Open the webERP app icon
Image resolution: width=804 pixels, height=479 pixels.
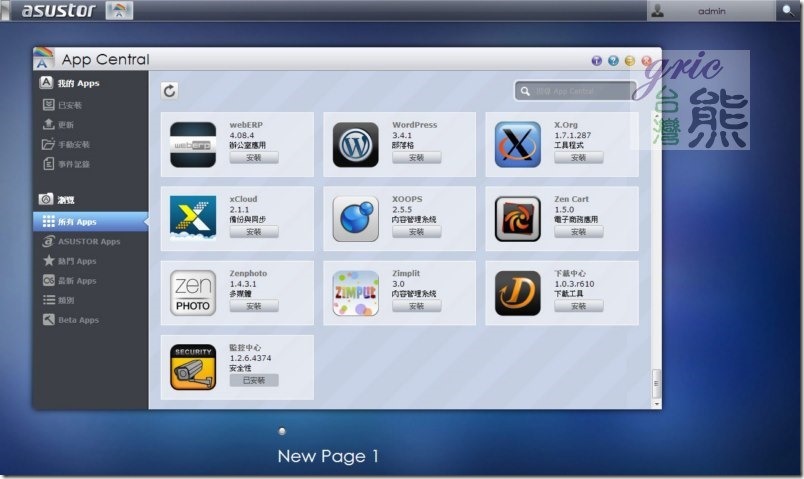coord(193,145)
